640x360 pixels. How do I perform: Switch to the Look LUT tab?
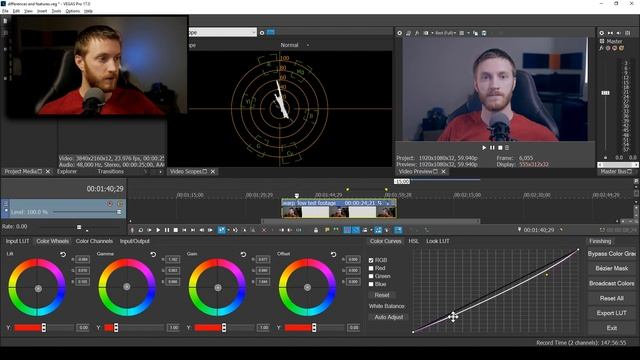(438, 241)
